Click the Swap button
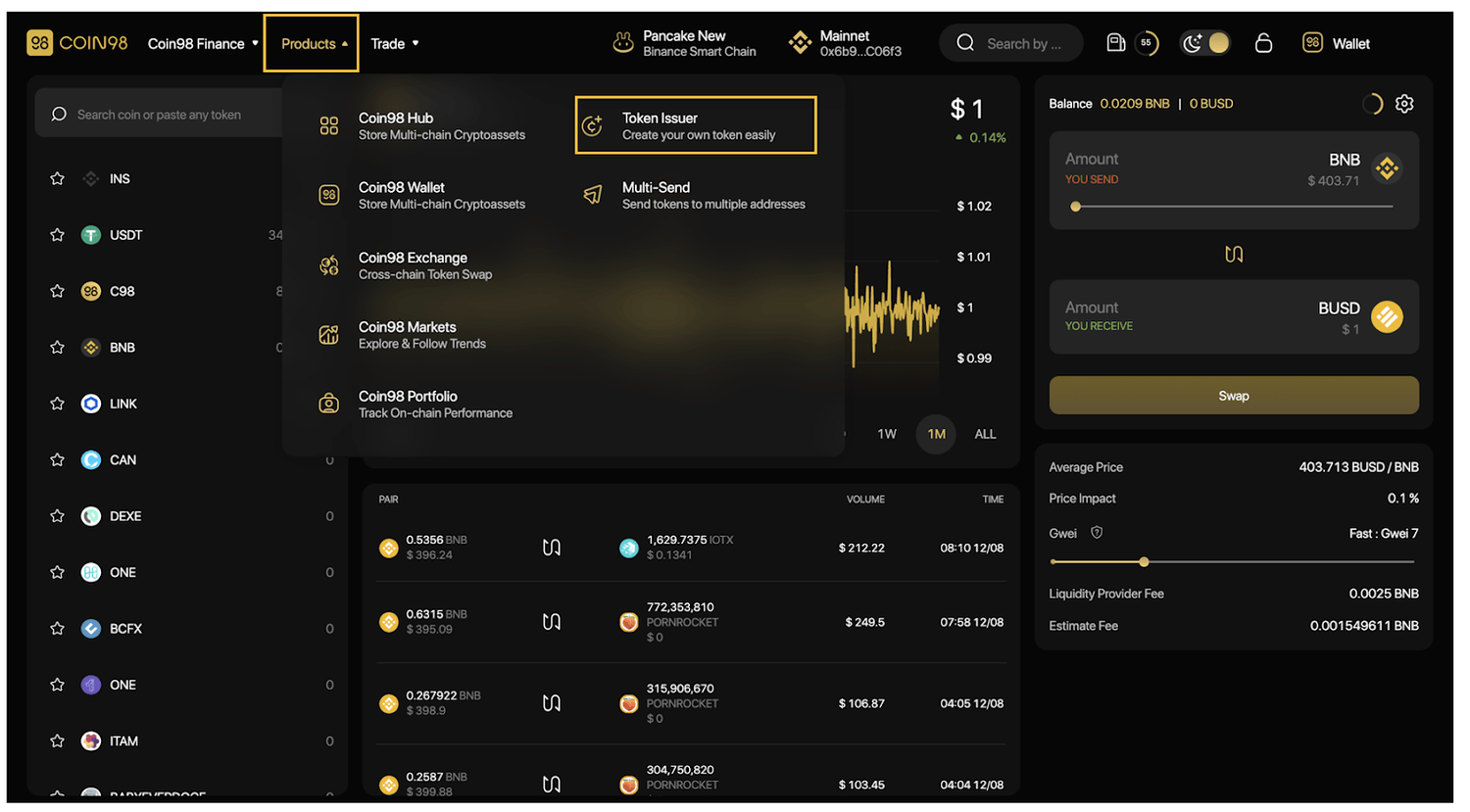Screen dimensions: 1470x812 click(1234, 396)
